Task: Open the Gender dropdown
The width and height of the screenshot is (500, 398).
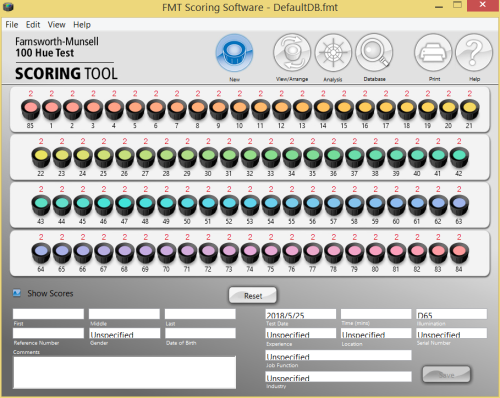Action: (124, 333)
